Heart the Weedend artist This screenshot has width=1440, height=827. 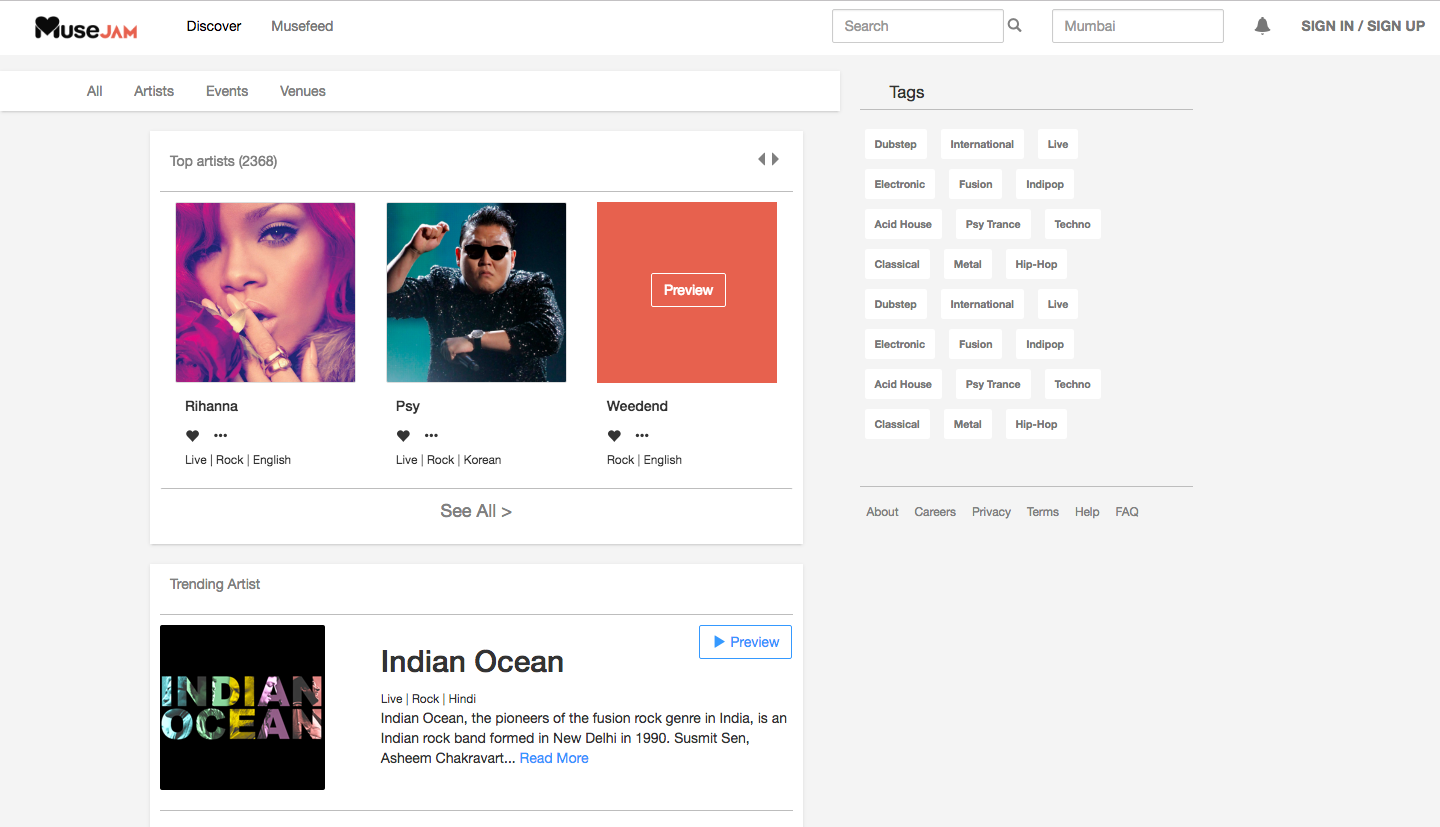click(x=614, y=435)
